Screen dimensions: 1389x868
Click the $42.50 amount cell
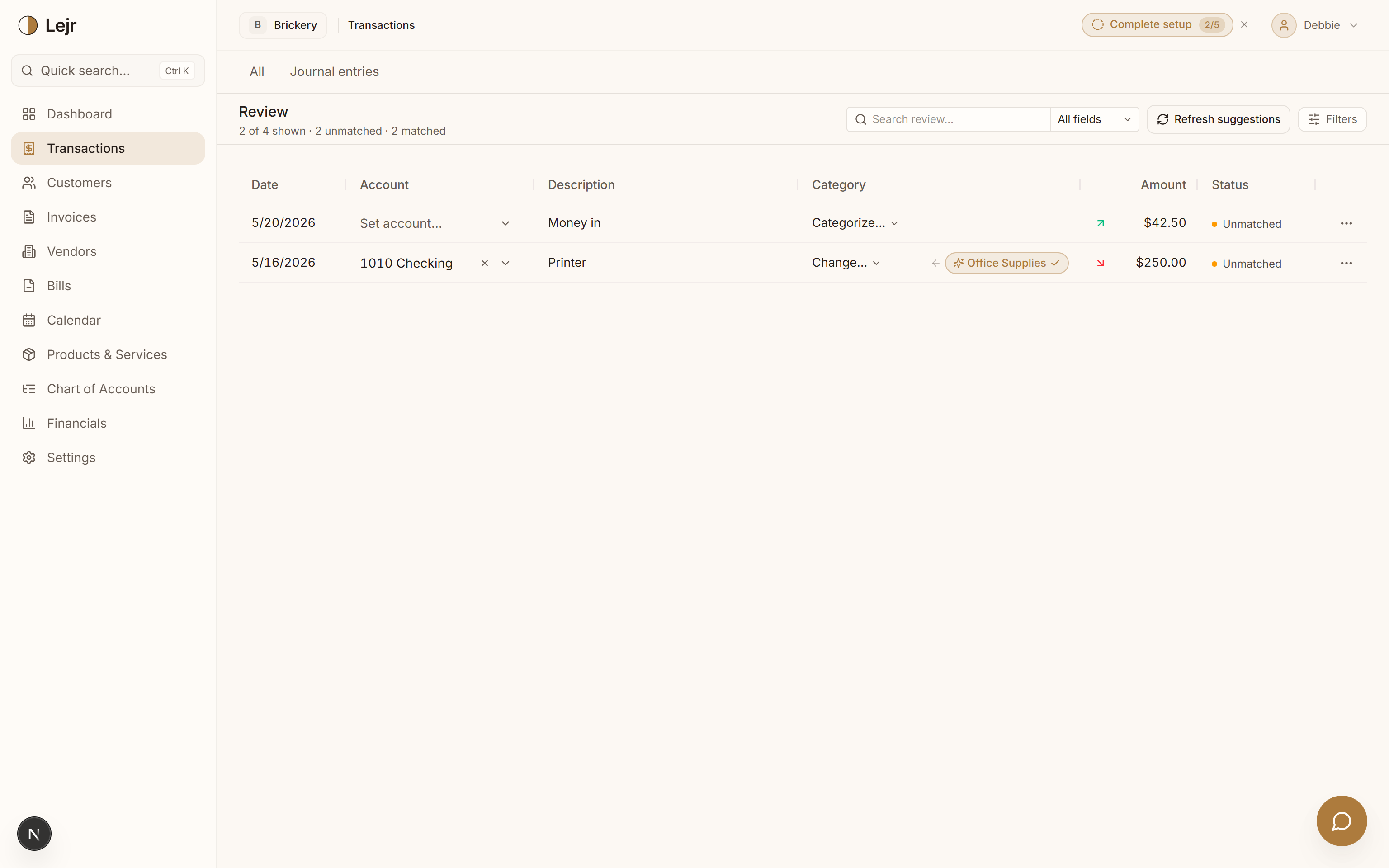pos(1165,223)
